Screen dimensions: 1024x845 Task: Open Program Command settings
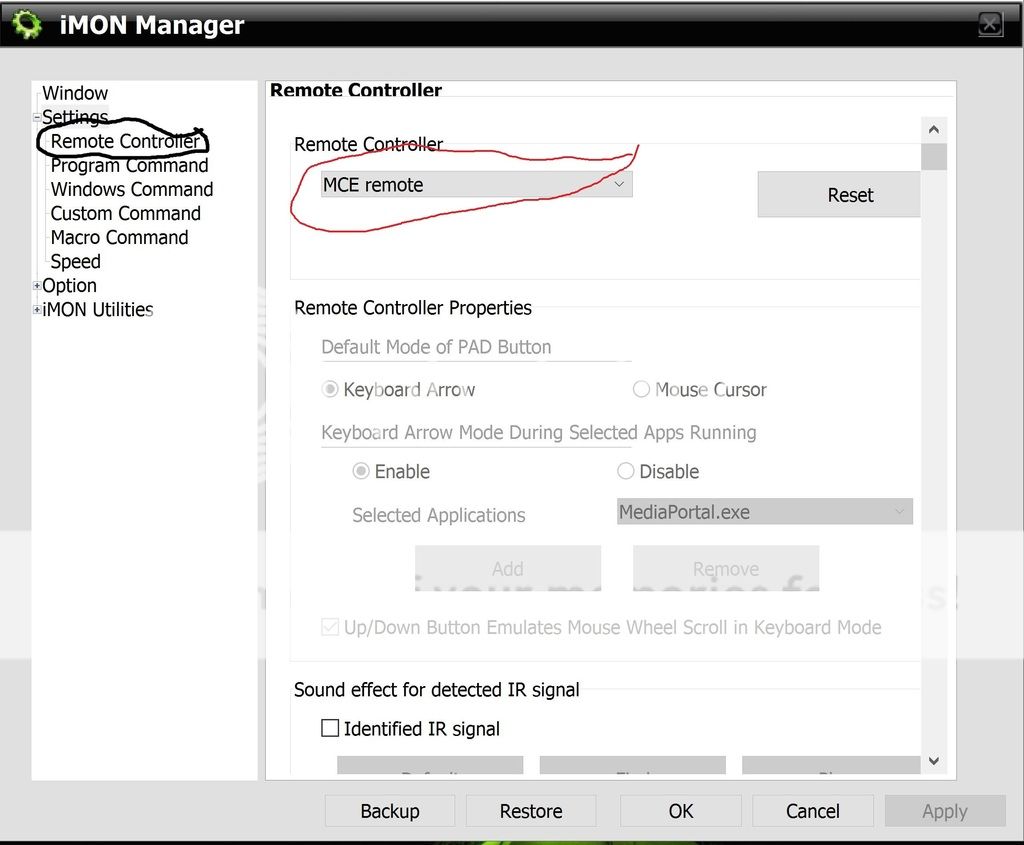129,166
